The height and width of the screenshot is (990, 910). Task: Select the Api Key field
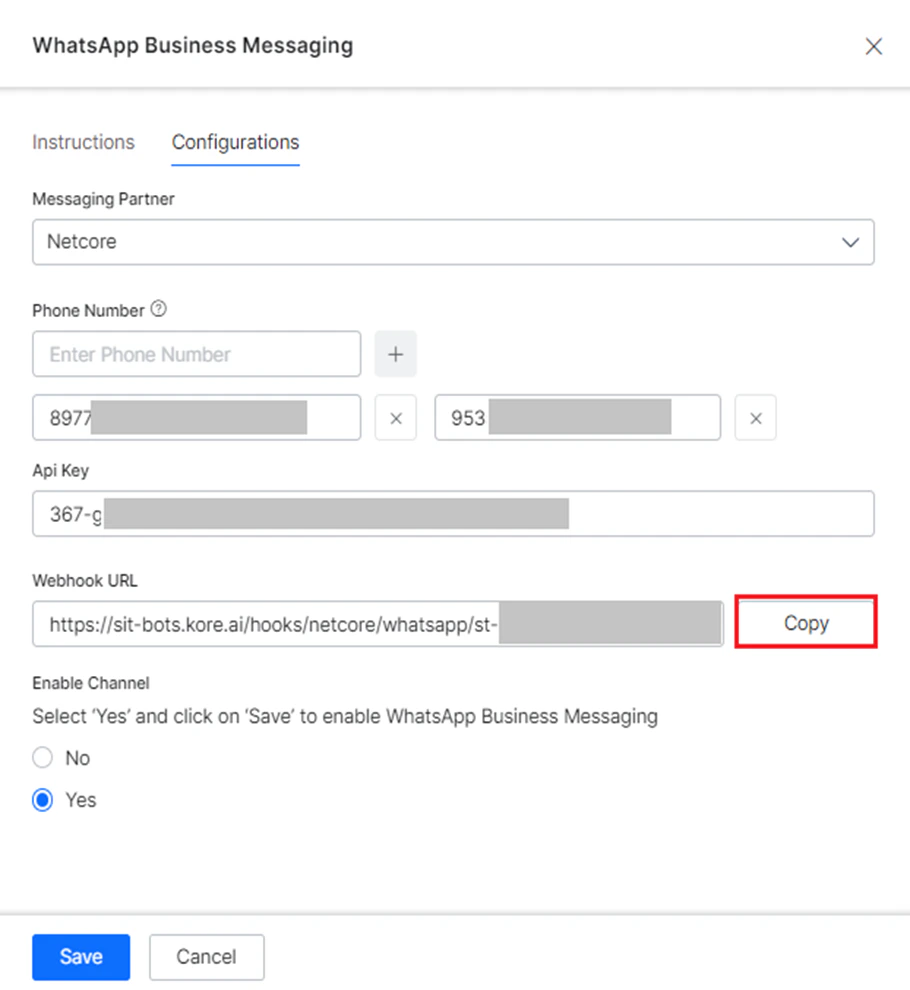[453, 513]
